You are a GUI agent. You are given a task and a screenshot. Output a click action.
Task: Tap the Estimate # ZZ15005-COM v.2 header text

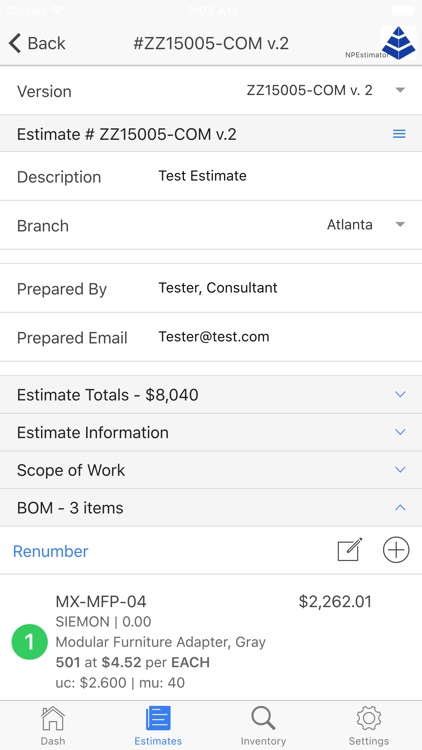(127, 134)
